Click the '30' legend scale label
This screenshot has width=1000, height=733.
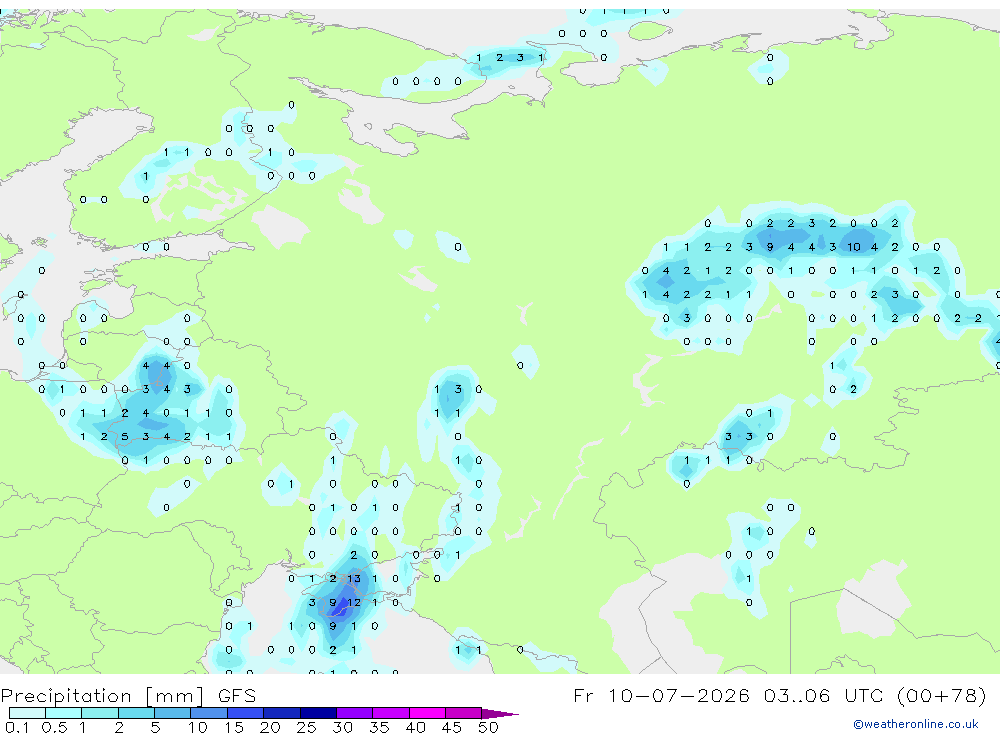(342, 727)
